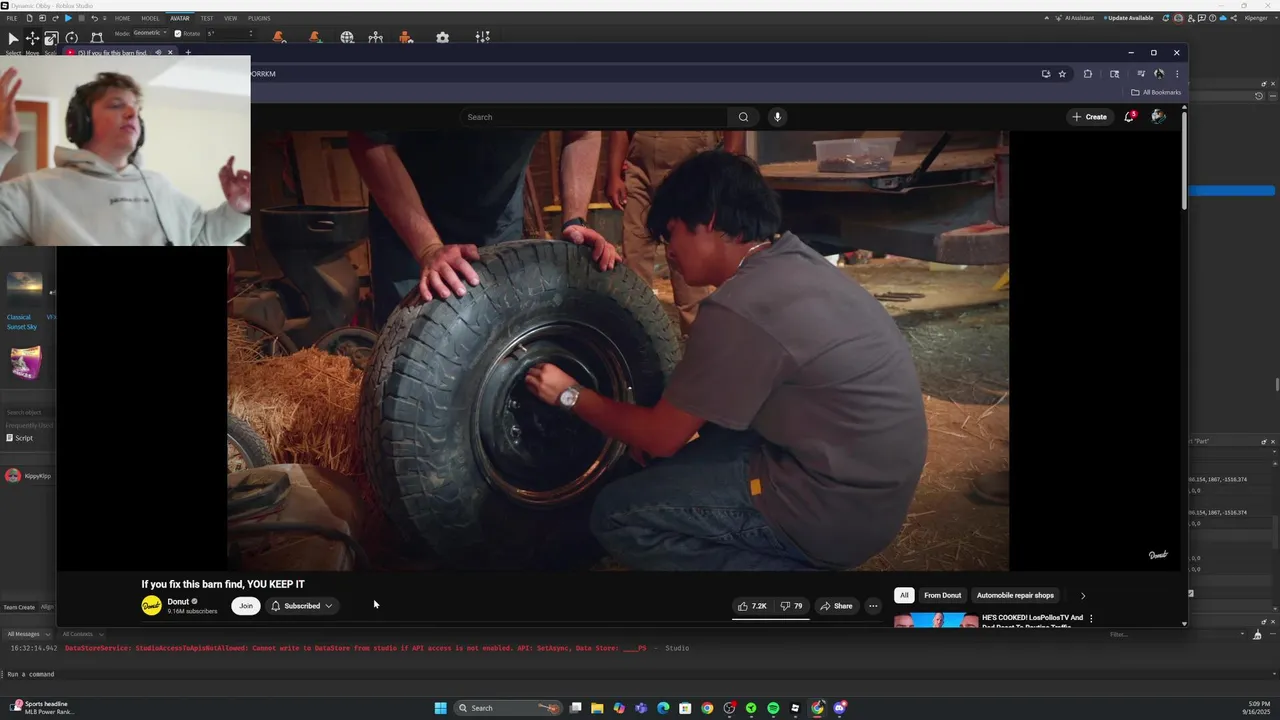Screen dimensions: 1280x720
Task: Click the Donut channel name
Action: point(178,602)
